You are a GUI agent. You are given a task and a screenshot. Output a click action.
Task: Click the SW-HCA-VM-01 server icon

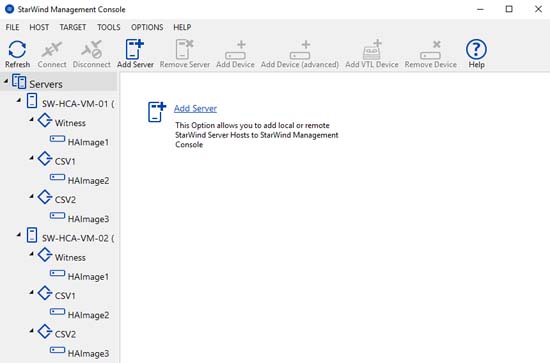(32, 101)
